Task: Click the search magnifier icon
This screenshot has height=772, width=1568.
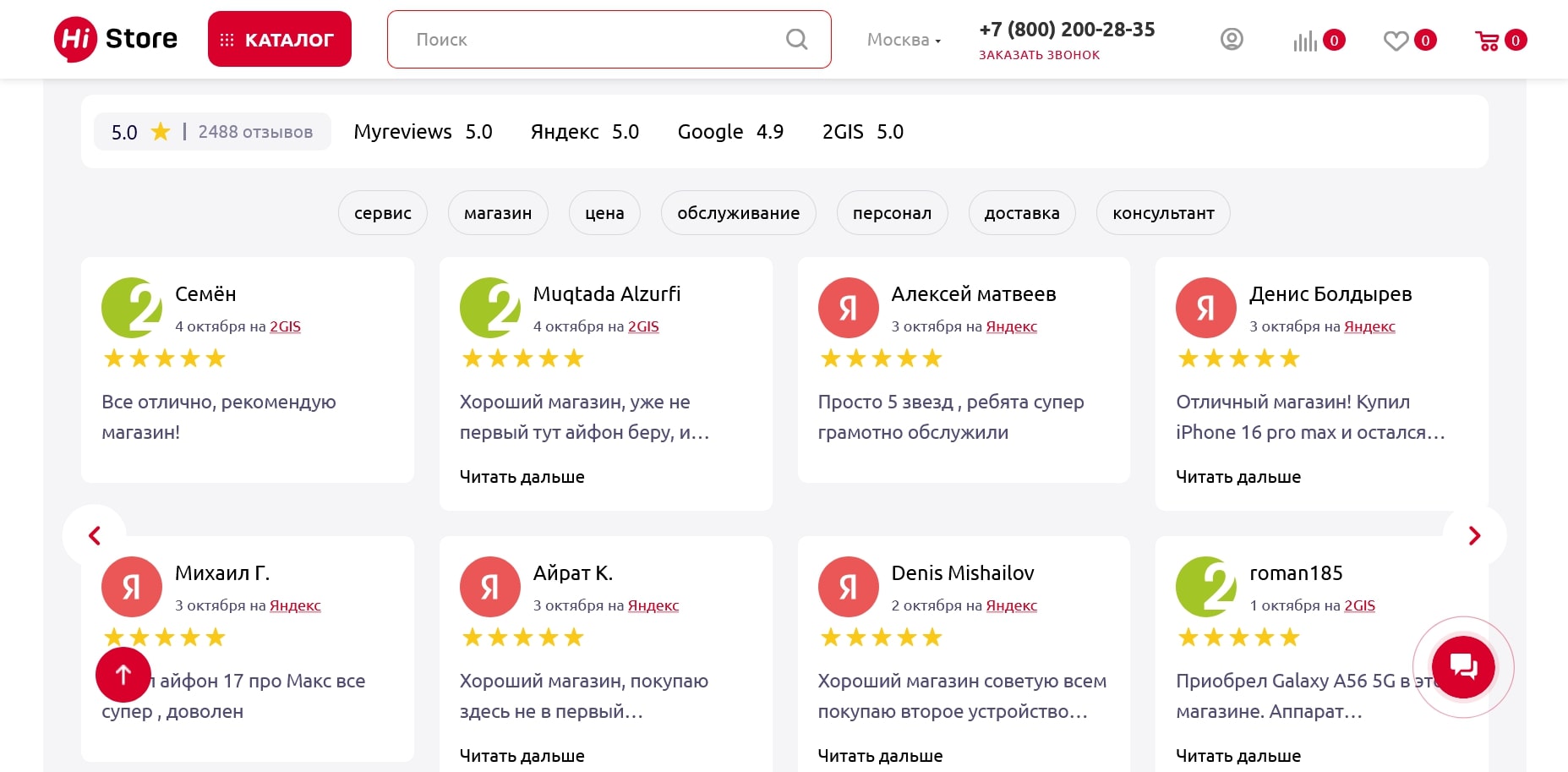Action: [796, 39]
